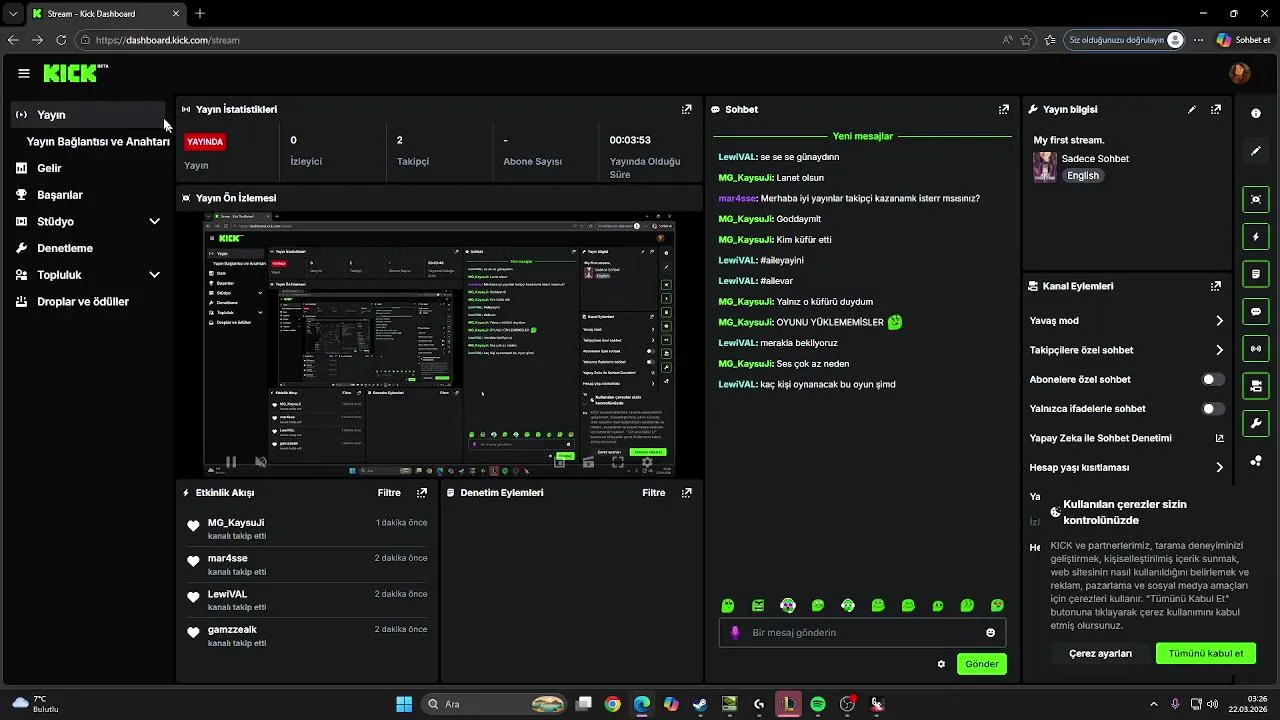1280x720 pixels.
Task: Expand the Topluluk sidebar section chevron
Action: [x=155, y=275]
